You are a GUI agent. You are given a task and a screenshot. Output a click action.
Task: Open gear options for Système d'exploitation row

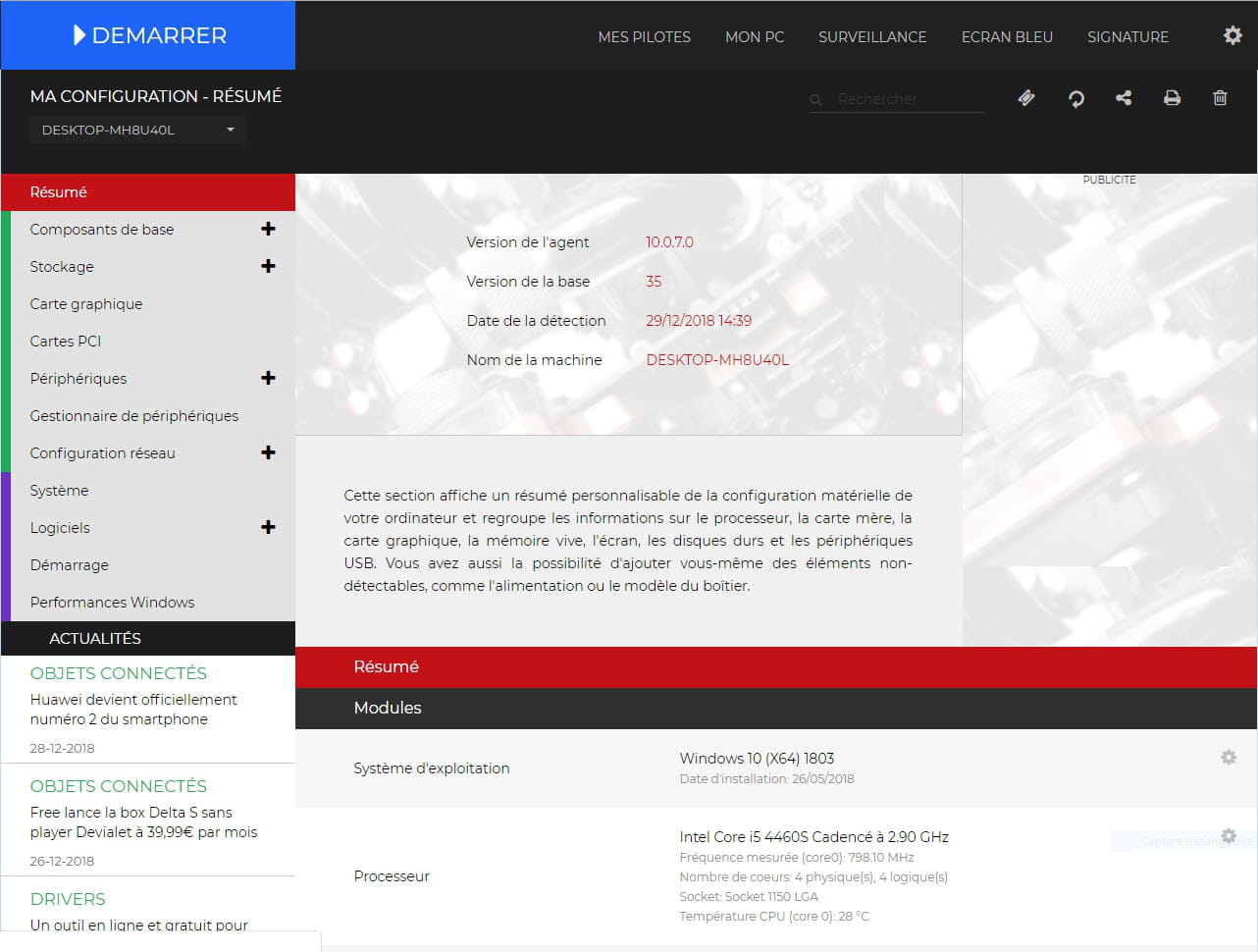1229,757
